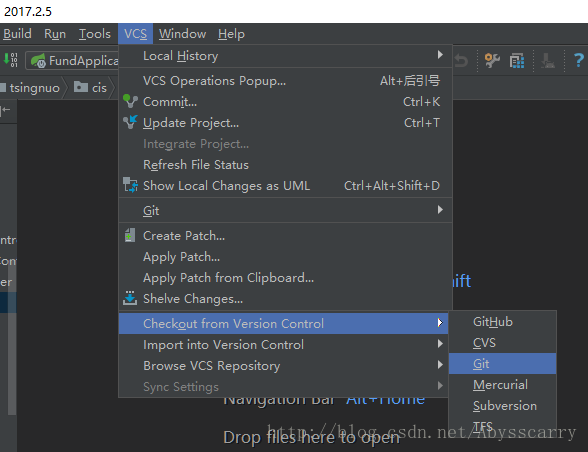Click the undo arrow toolbar icon

(461, 60)
